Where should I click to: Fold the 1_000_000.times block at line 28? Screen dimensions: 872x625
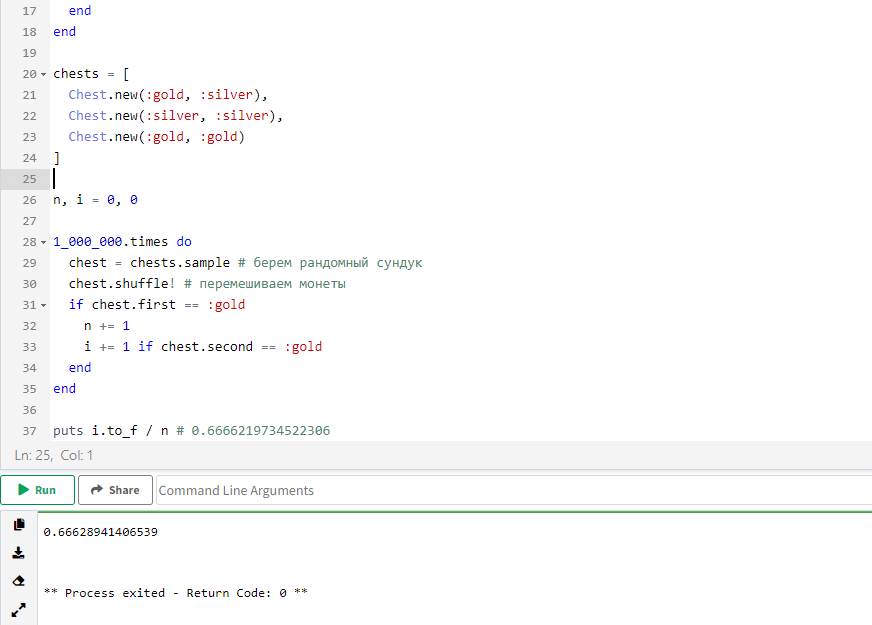click(43, 242)
